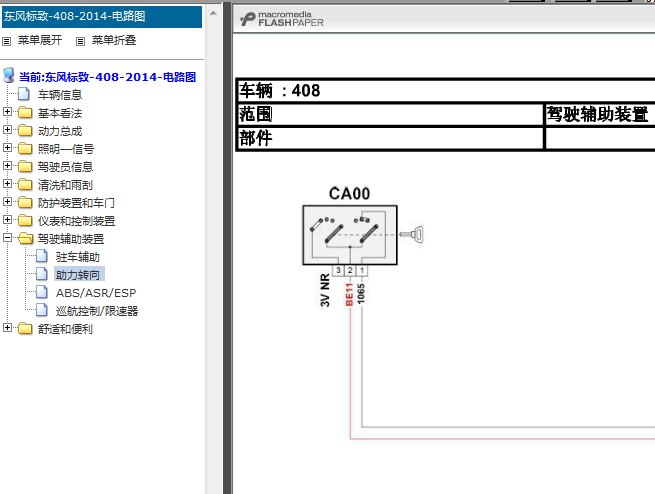655x494 pixels.
Task: Click the 菜单展开 expand-all button
Action: point(40,40)
